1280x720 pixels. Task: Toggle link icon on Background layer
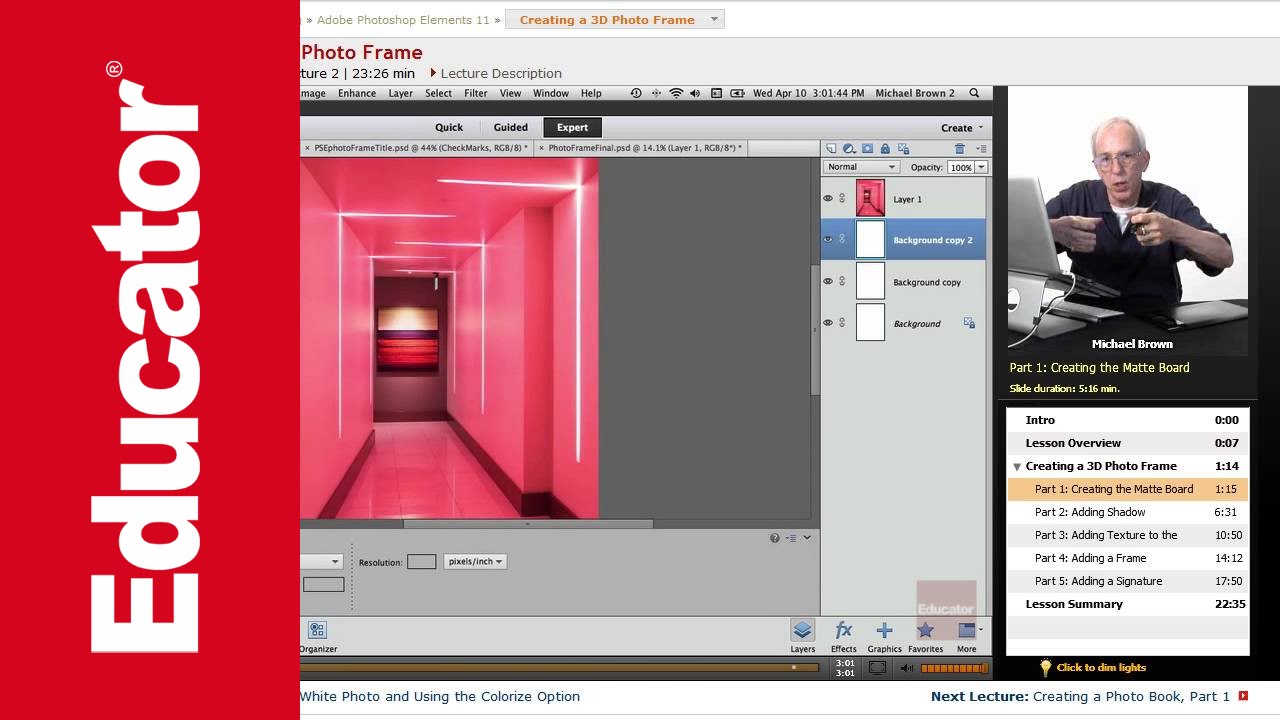[x=842, y=323]
